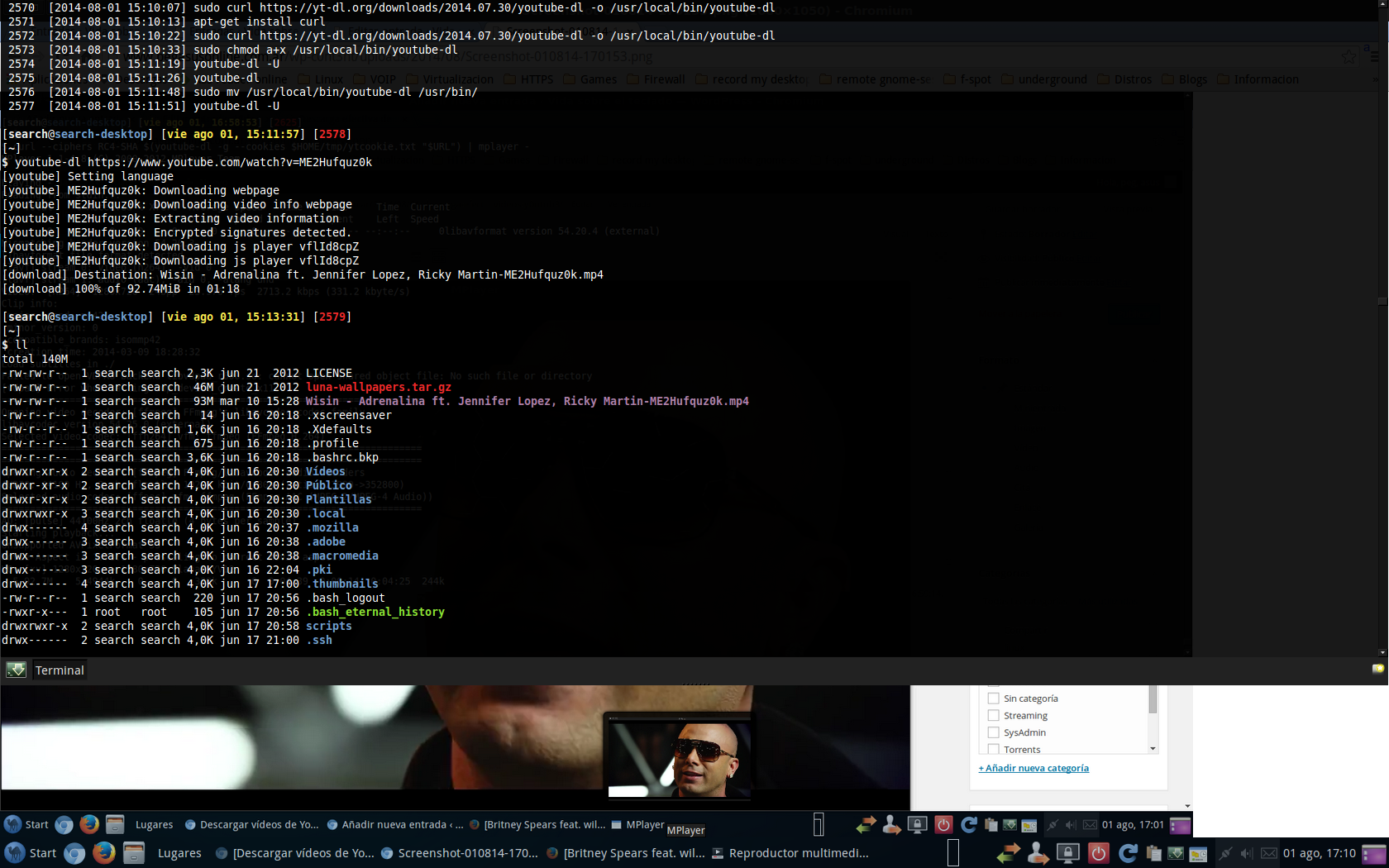Click the + Añadir nueva categoría link

coord(1033,768)
